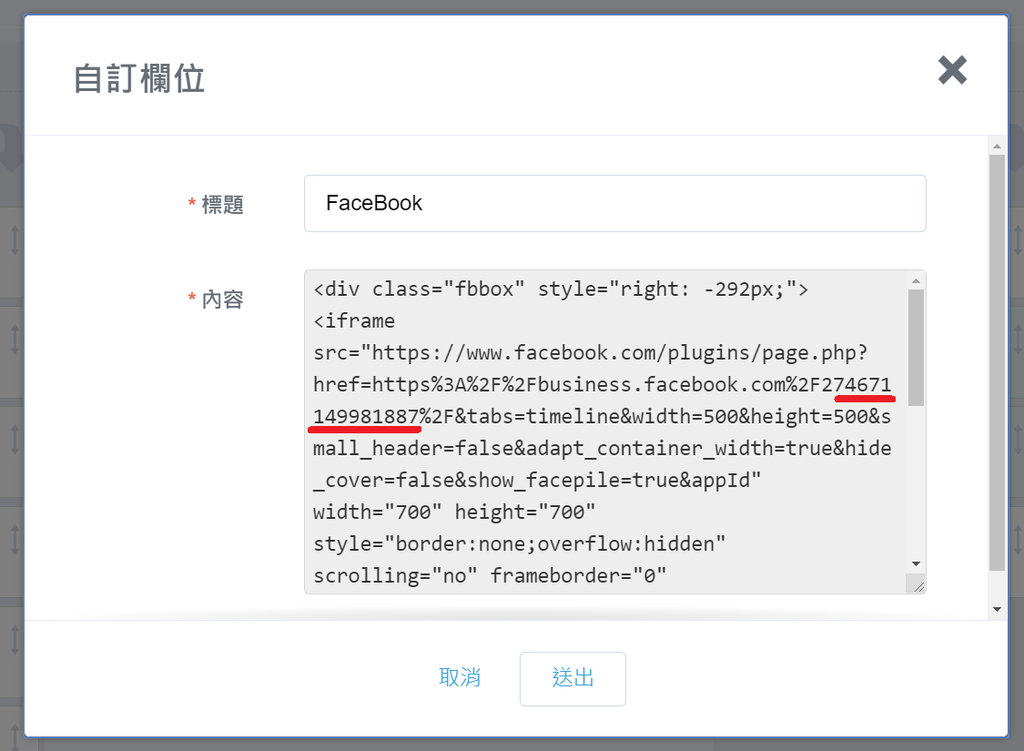Close the 自訂欄位 dialog with the X
This screenshot has width=1024, height=751.
pos(952,70)
